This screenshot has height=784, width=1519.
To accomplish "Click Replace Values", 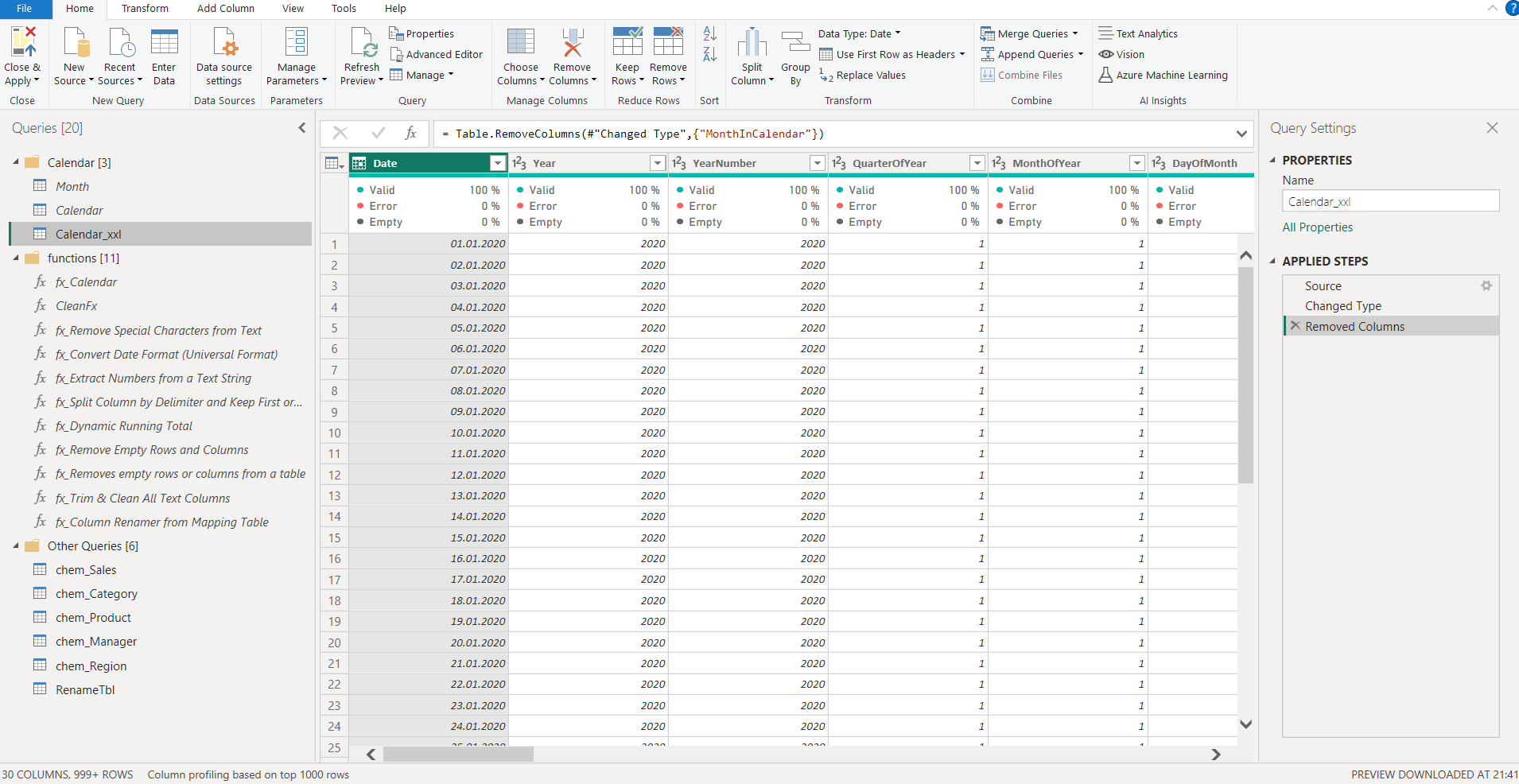I will [x=862, y=75].
